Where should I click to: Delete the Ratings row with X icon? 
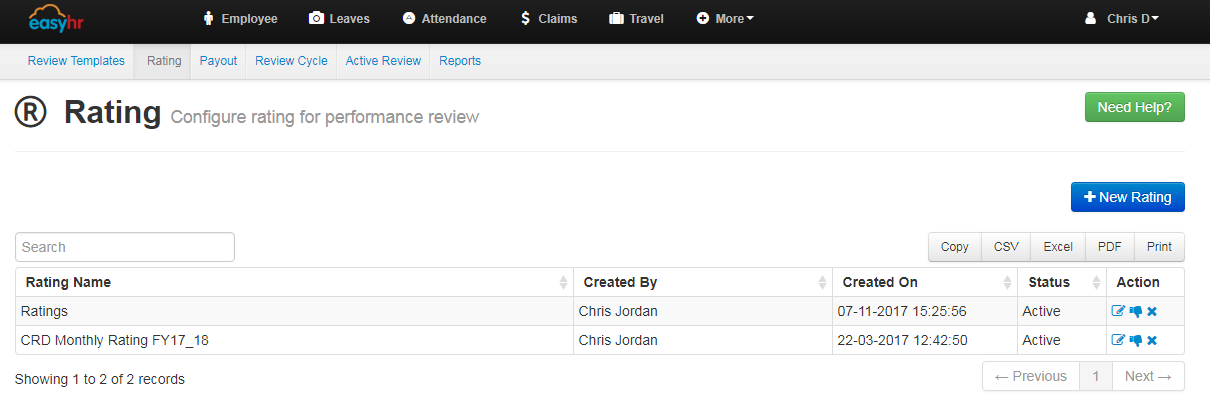pos(1152,312)
